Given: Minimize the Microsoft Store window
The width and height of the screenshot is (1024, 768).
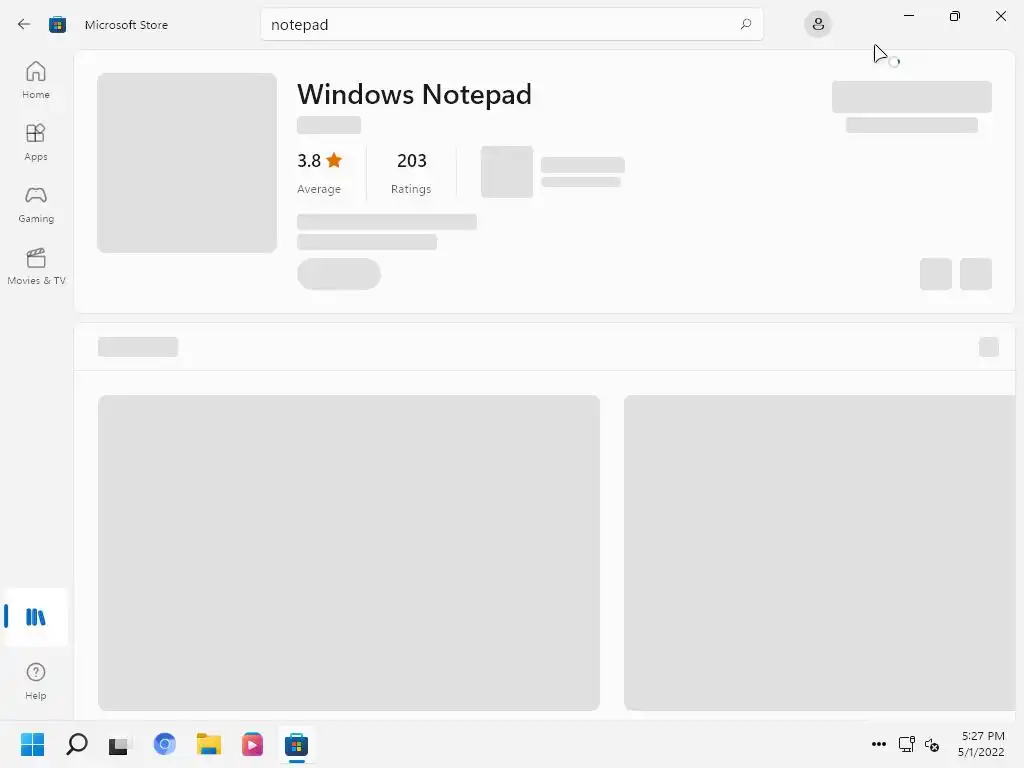Looking at the screenshot, I should pos(909,16).
